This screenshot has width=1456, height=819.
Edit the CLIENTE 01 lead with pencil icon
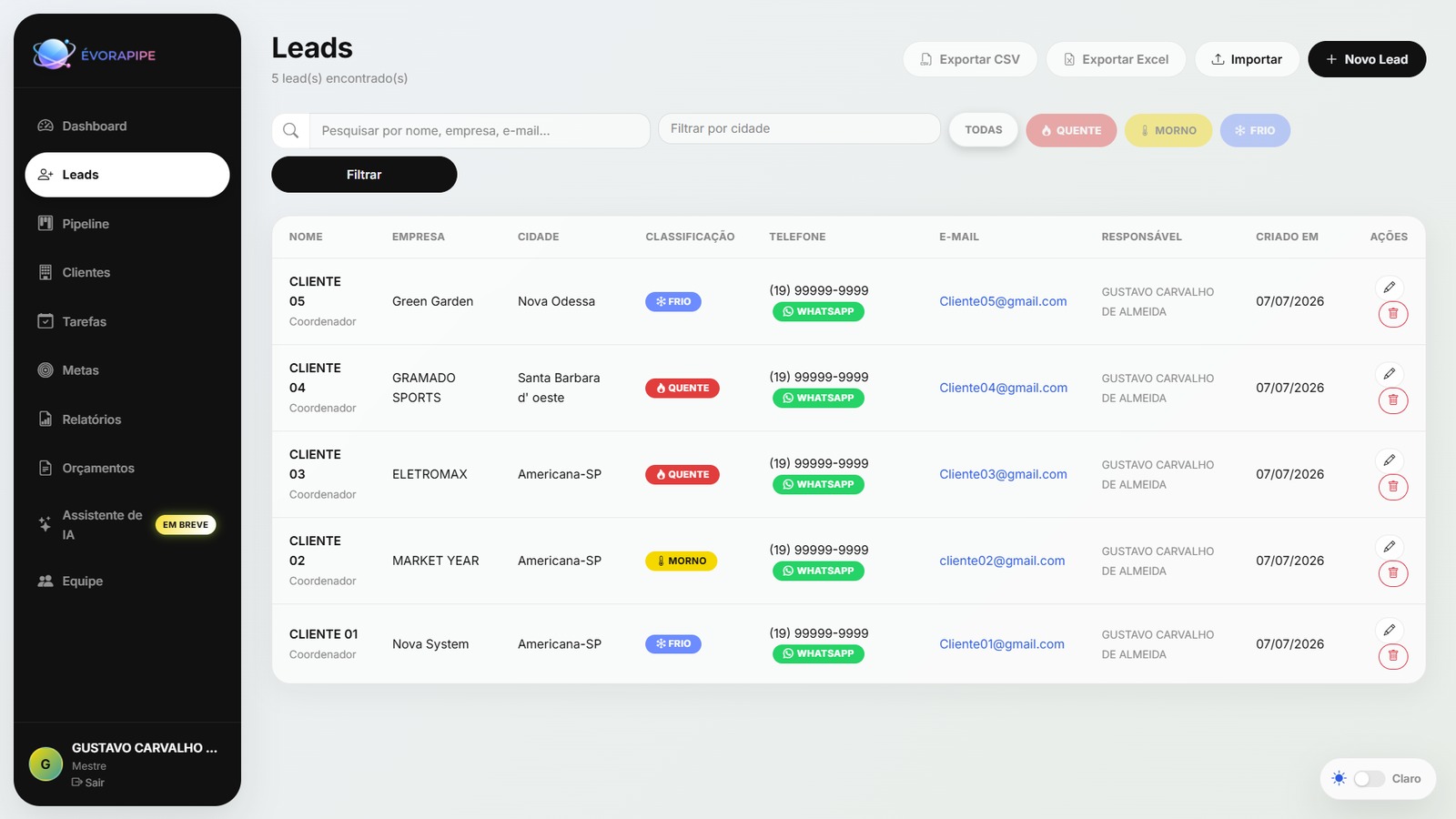click(x=1390, y=630)
